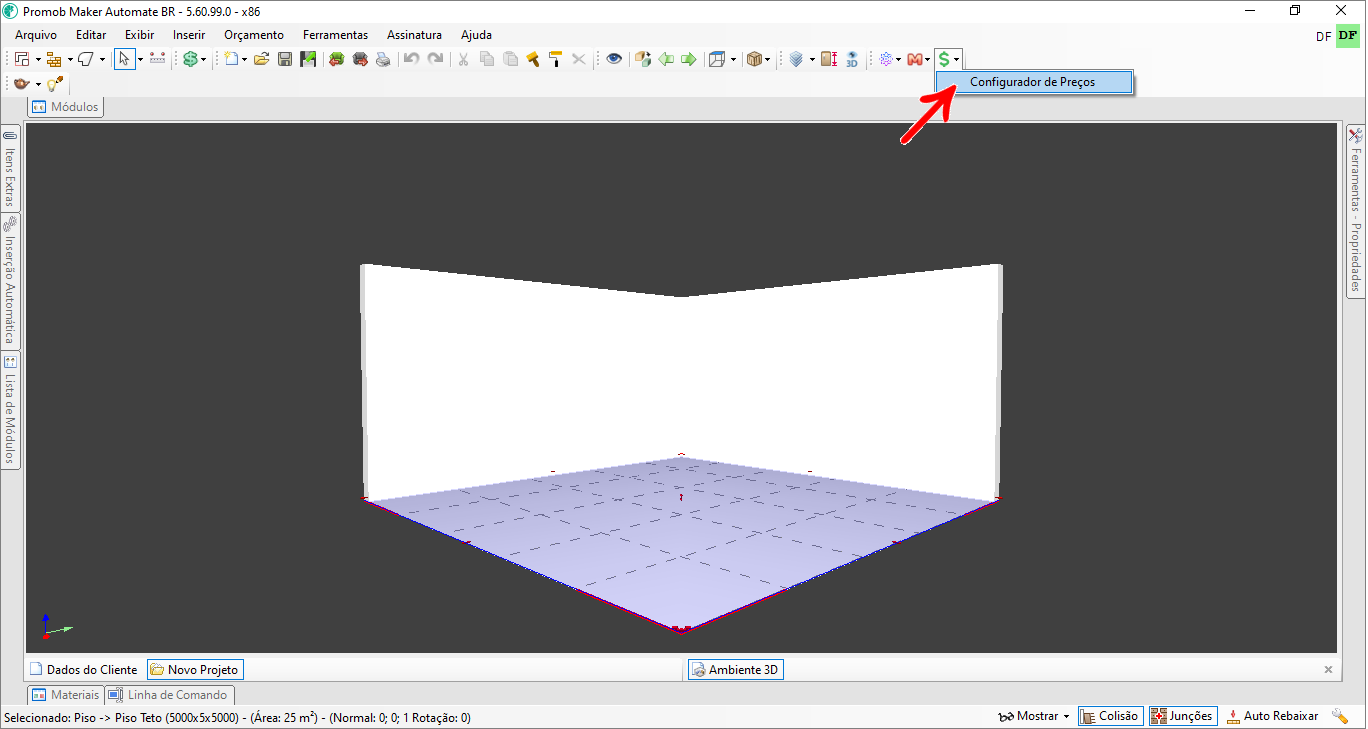Click the wooden crate module icon
Image resolution: width=1368 pixels, height=729 pixels.
755,59
